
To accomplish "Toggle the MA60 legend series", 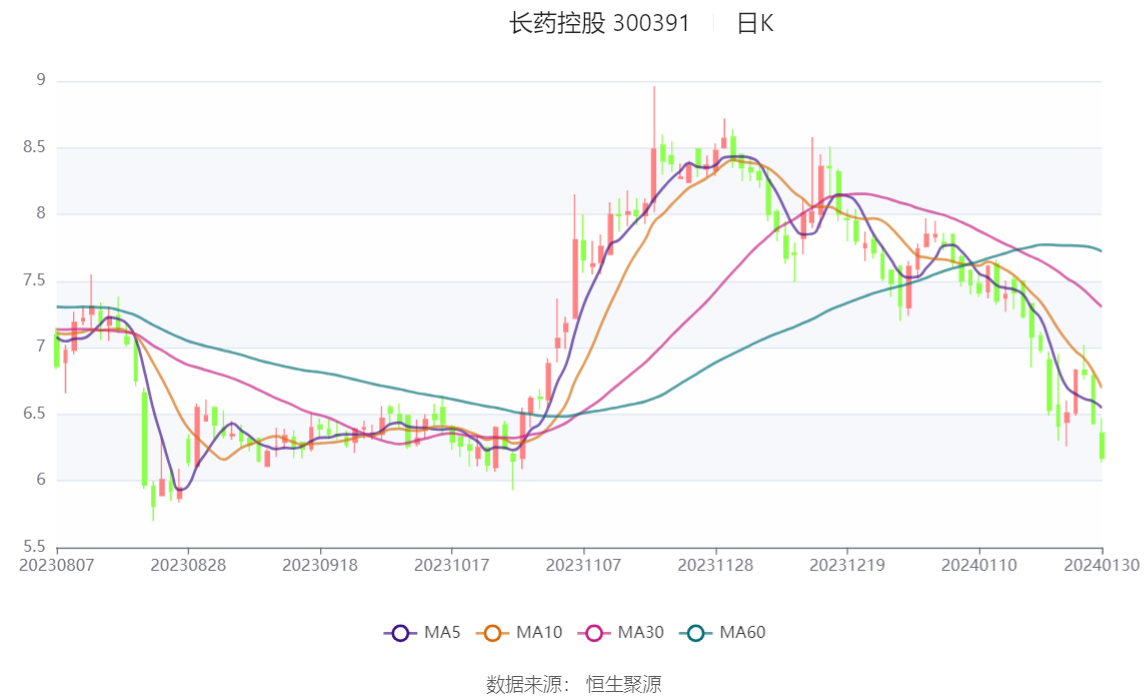I will click(723, 632).
